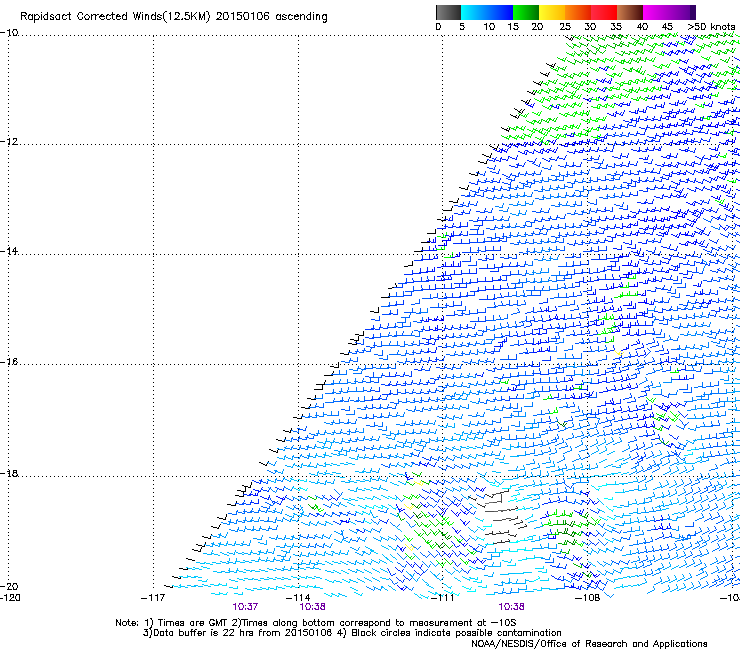Click the -114 longitude axis label
The width and height of the screenshot is (740, 650).
(298, 598)
